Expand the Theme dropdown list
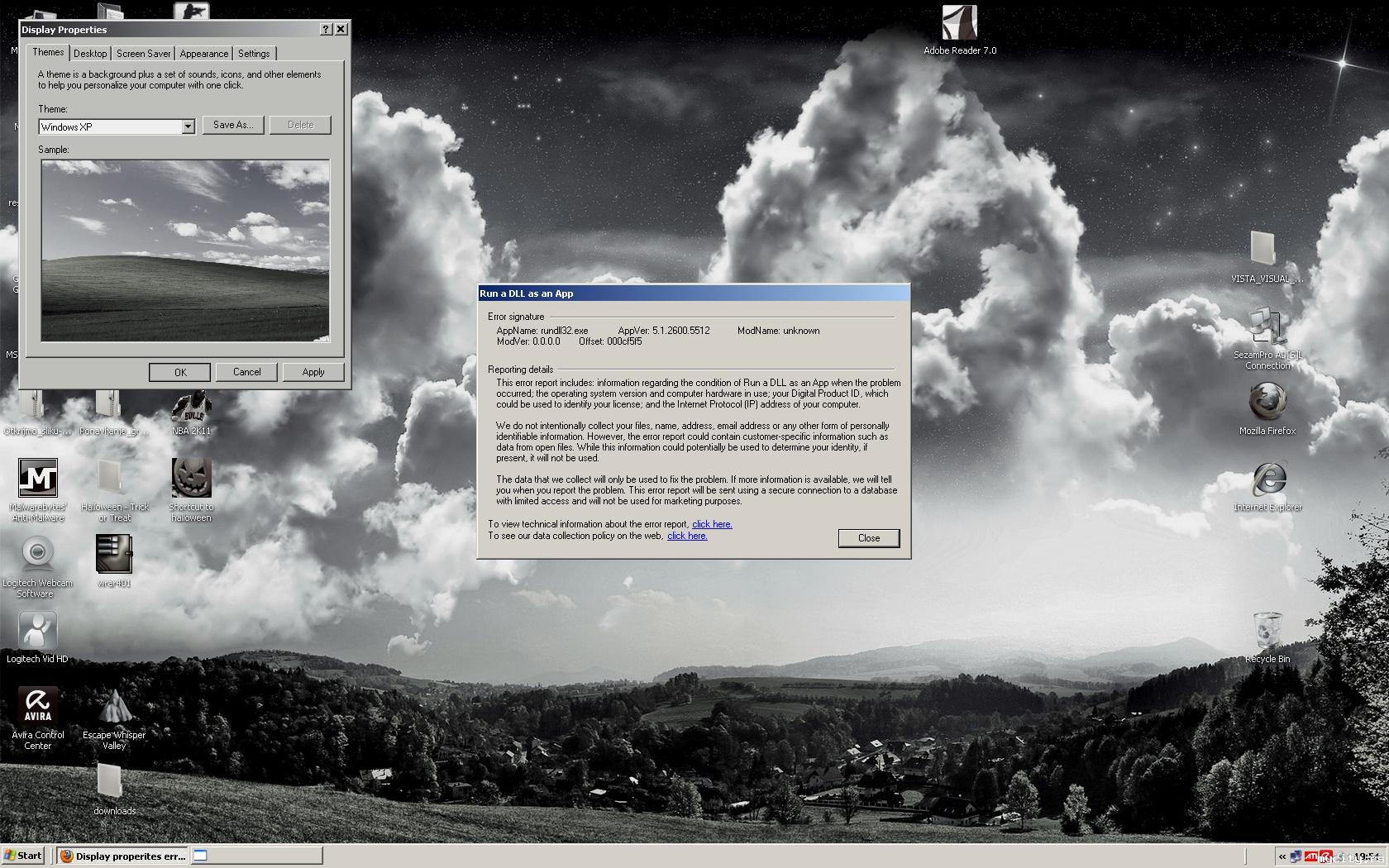Image resolution: width=1389 pixels, height=868 pixels. [x=188, y=126]
